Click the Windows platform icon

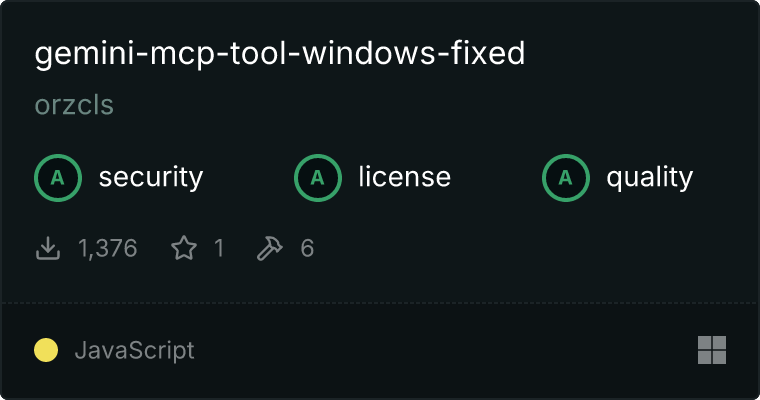point(712,350)
